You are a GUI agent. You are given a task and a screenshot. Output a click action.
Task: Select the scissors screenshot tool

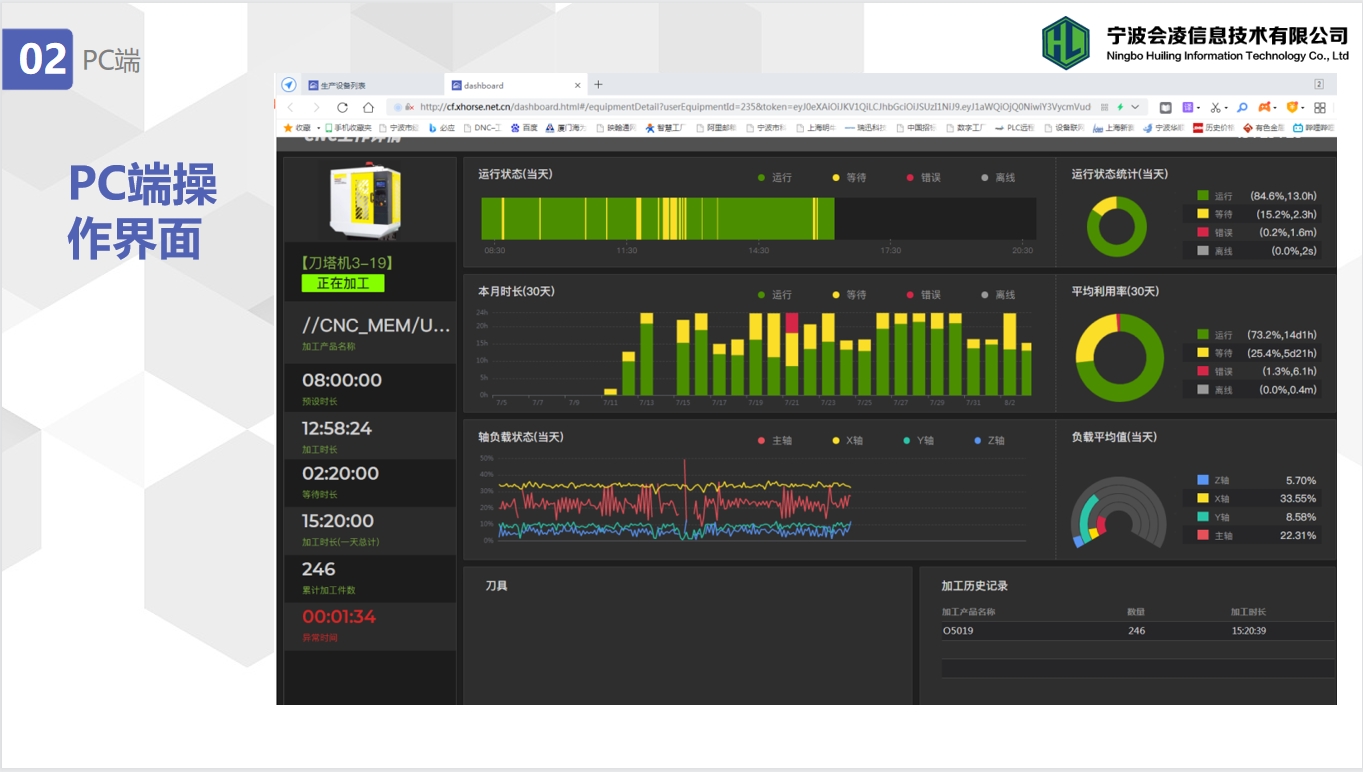(1215, 107)
